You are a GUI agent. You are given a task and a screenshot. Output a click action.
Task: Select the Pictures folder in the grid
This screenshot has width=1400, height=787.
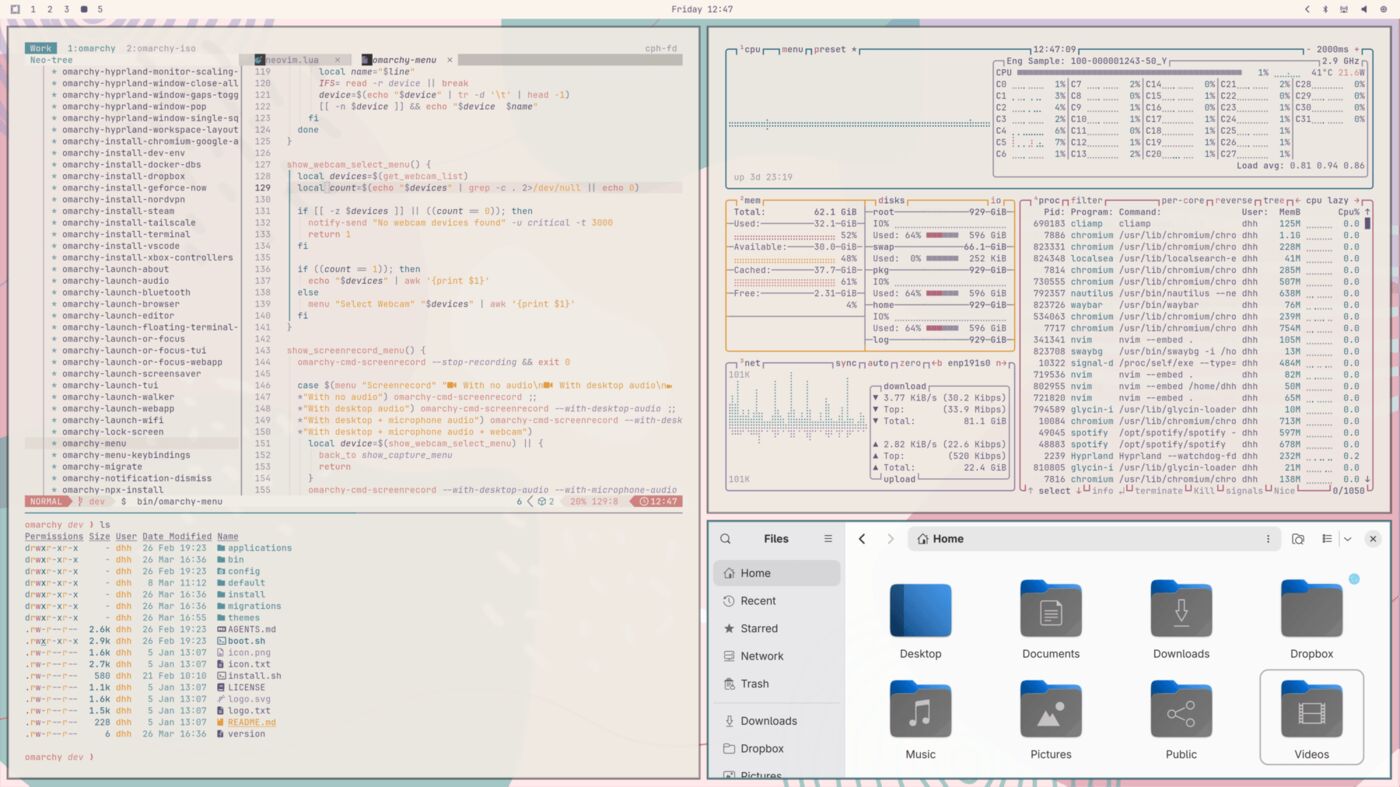pos(1050,709)
